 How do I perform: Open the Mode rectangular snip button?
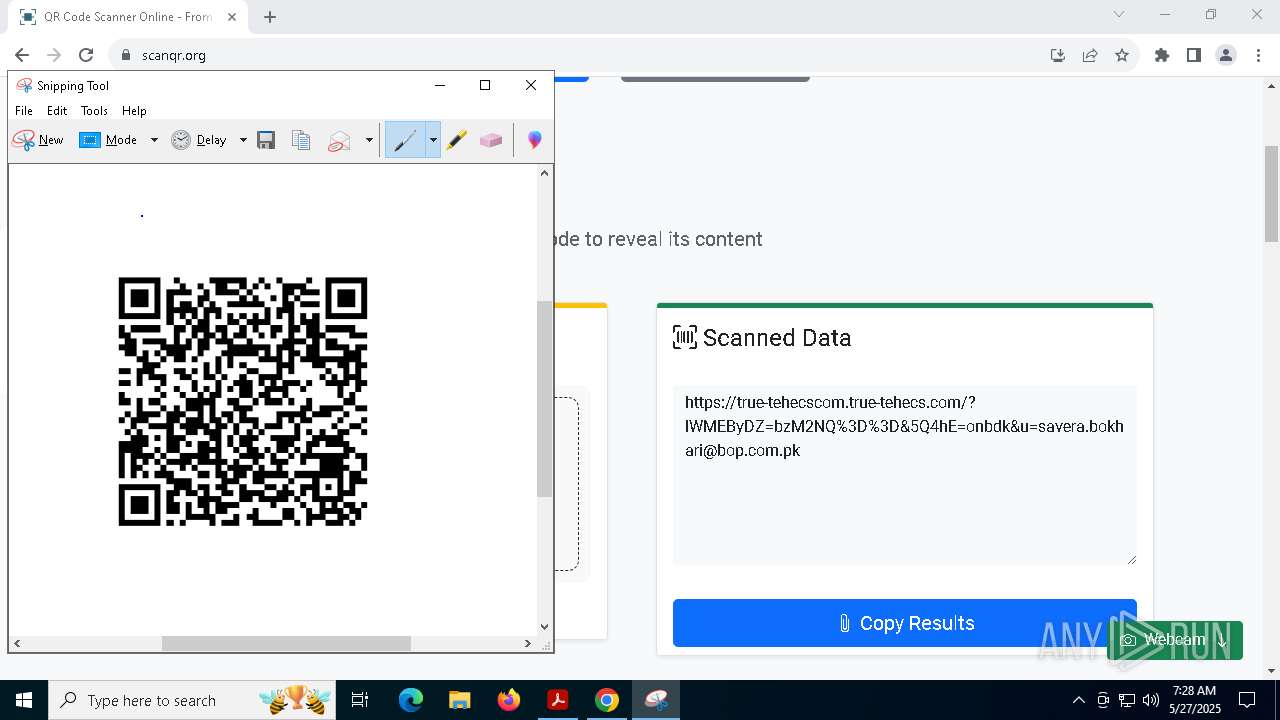coord(108,140)
